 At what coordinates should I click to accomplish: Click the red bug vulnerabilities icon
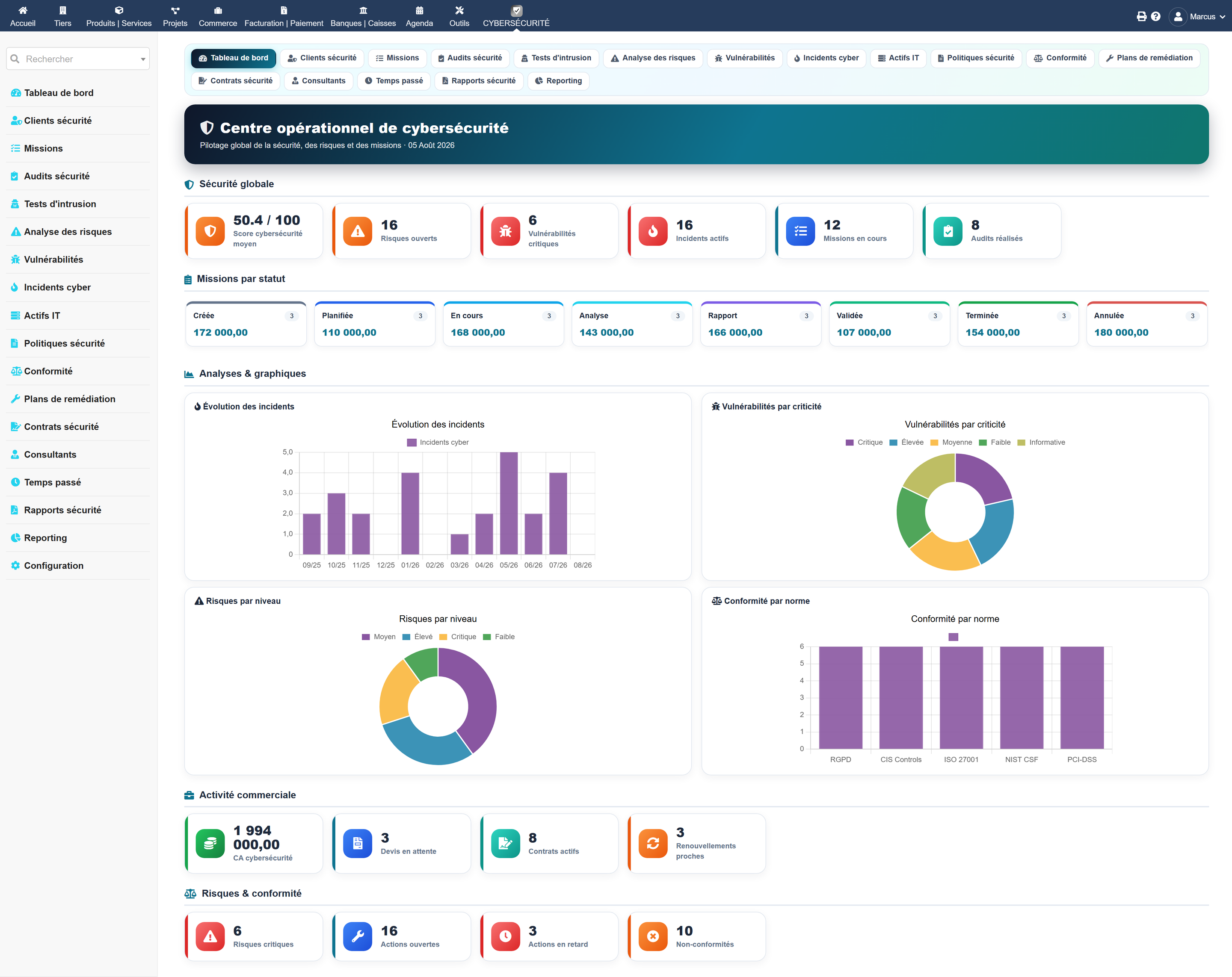point(505,231)
